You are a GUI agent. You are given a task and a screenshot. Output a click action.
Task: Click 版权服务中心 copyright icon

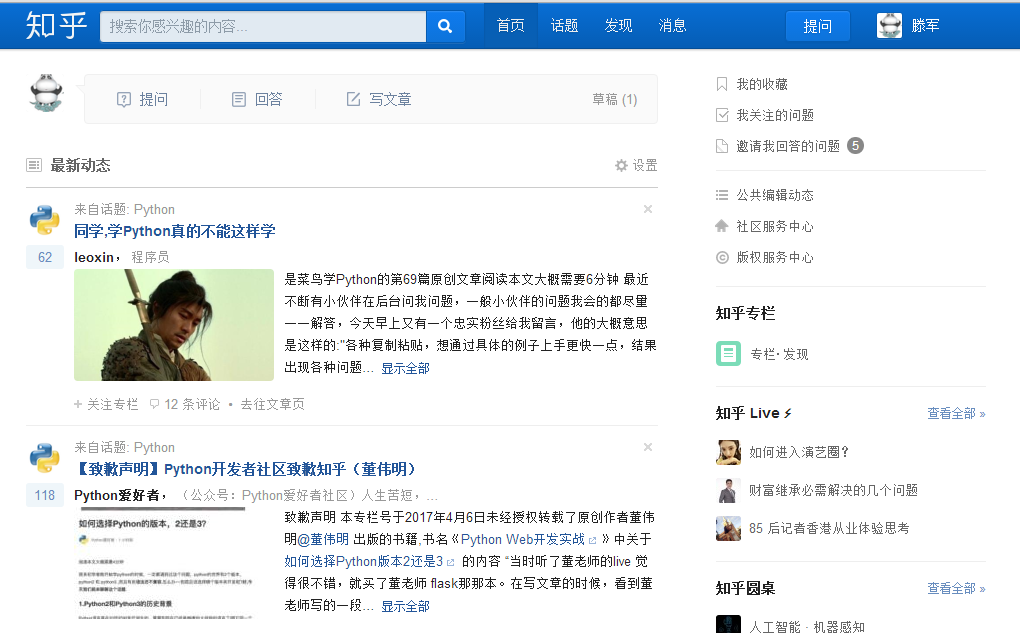point(722,258)
